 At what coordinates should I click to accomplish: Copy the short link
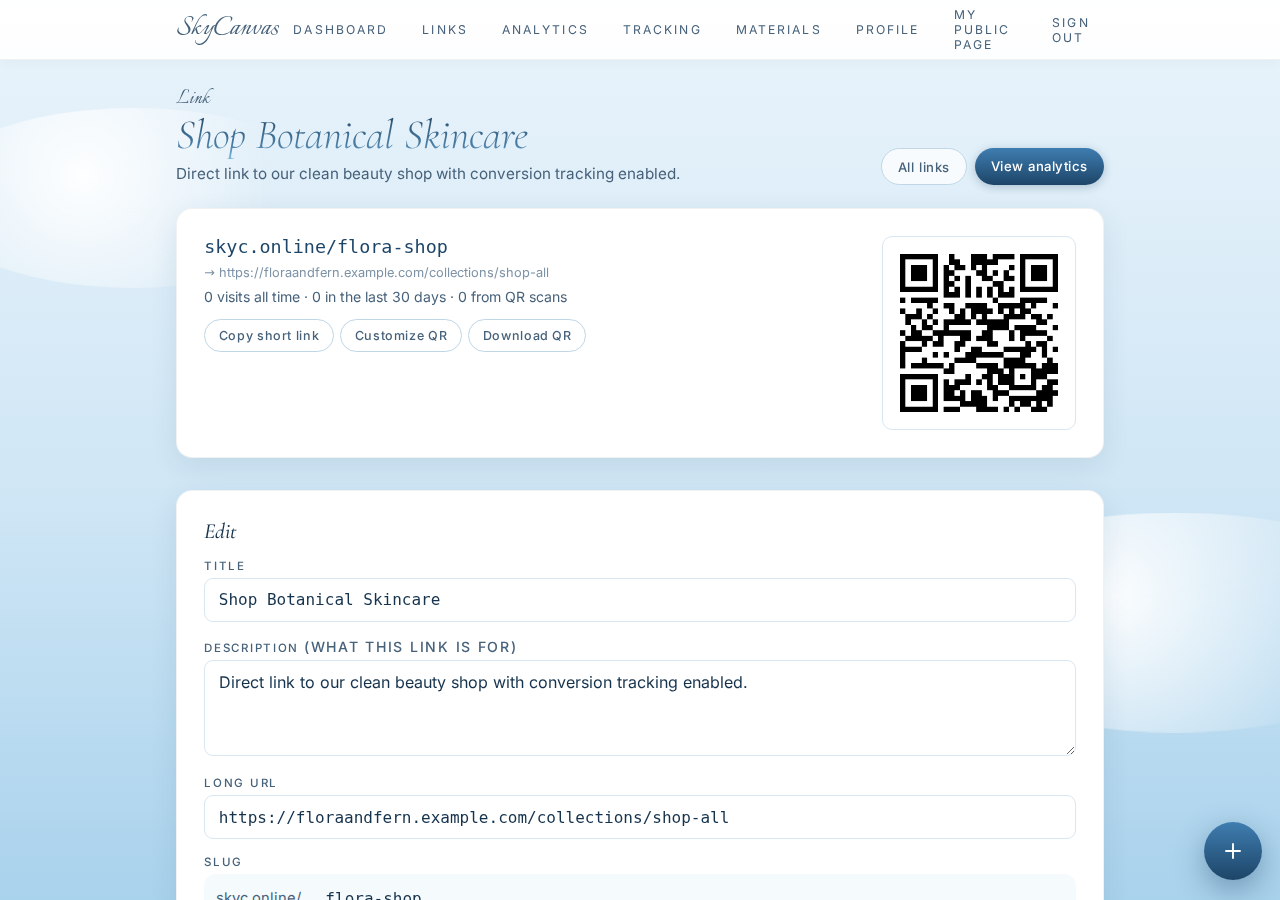click(x=269, y=336)
